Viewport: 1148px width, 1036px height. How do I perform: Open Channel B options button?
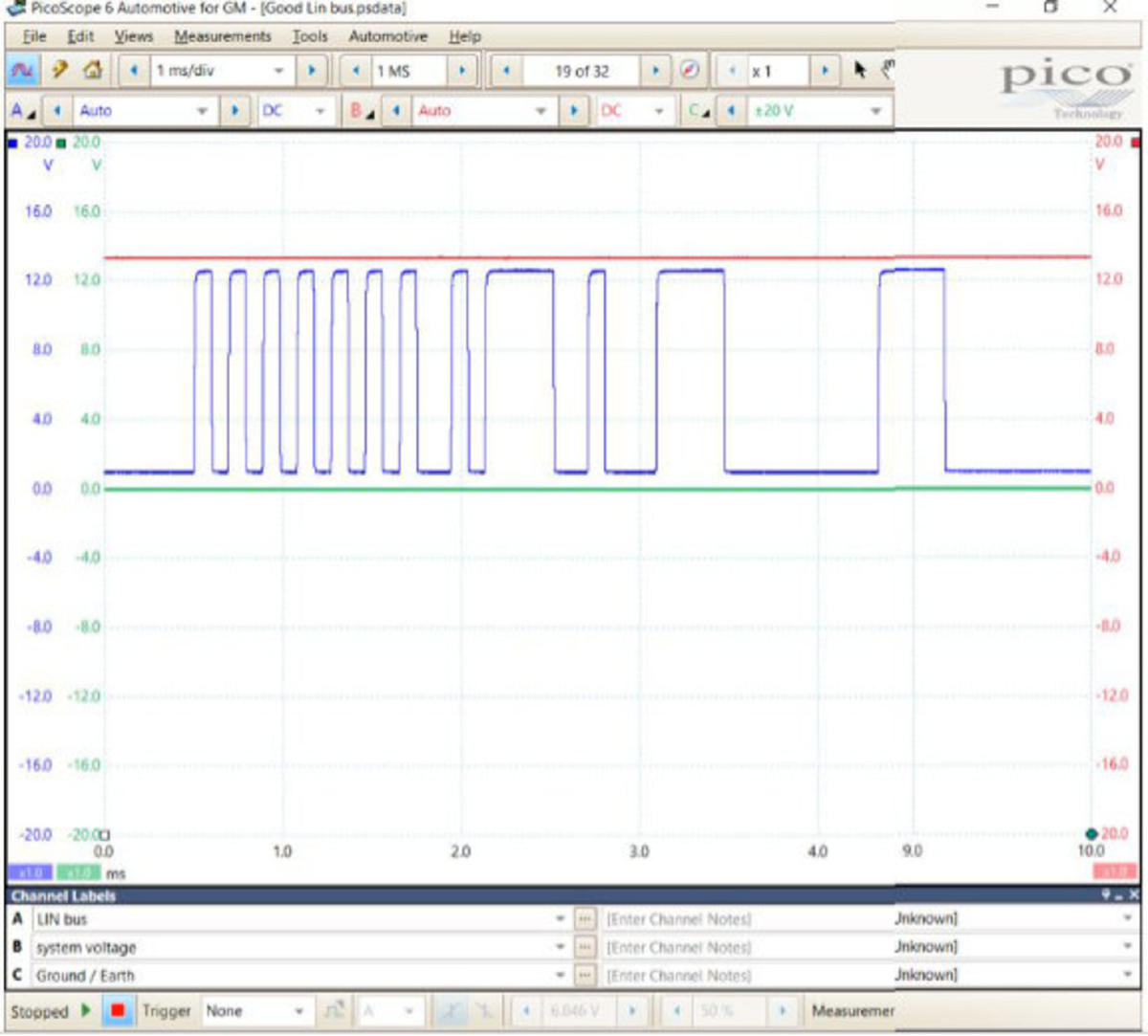(362, 111)
